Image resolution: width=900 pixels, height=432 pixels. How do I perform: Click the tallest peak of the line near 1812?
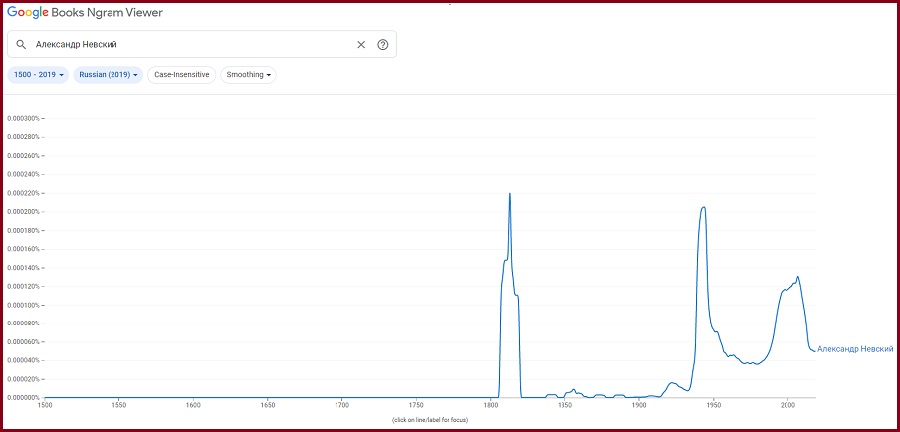[510, 194]
